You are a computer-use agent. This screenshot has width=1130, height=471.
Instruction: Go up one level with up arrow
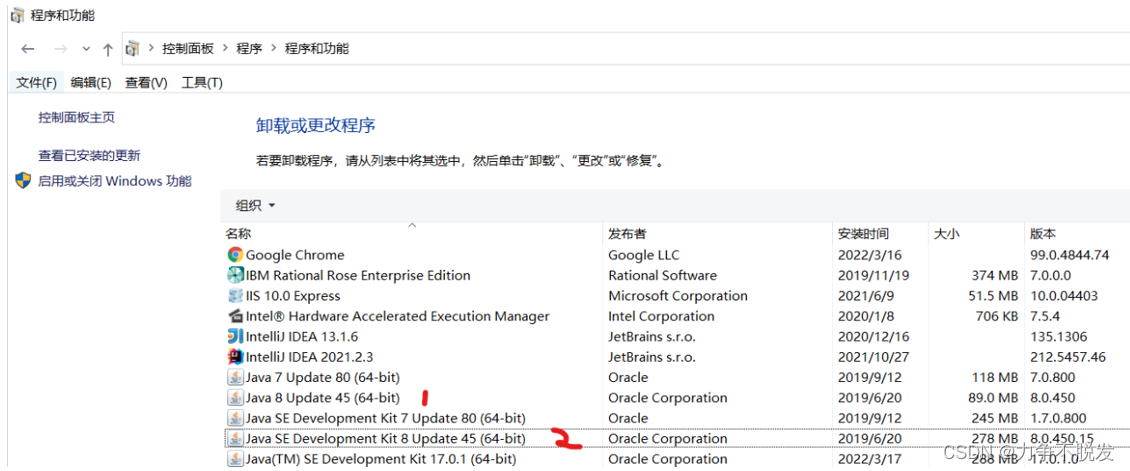108,49
